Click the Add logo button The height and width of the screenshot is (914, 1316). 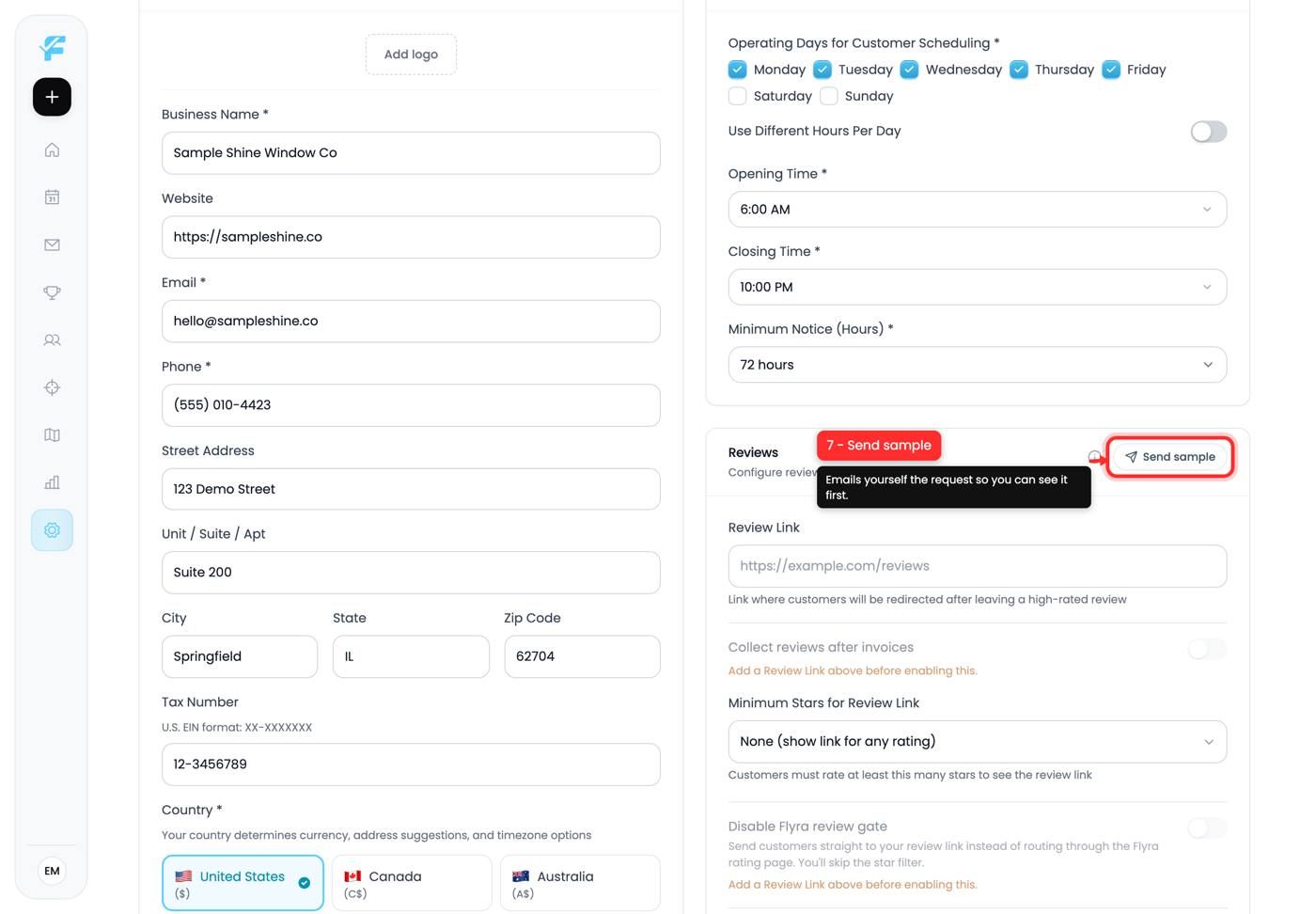pyautogui.click(x=411, y=55)
